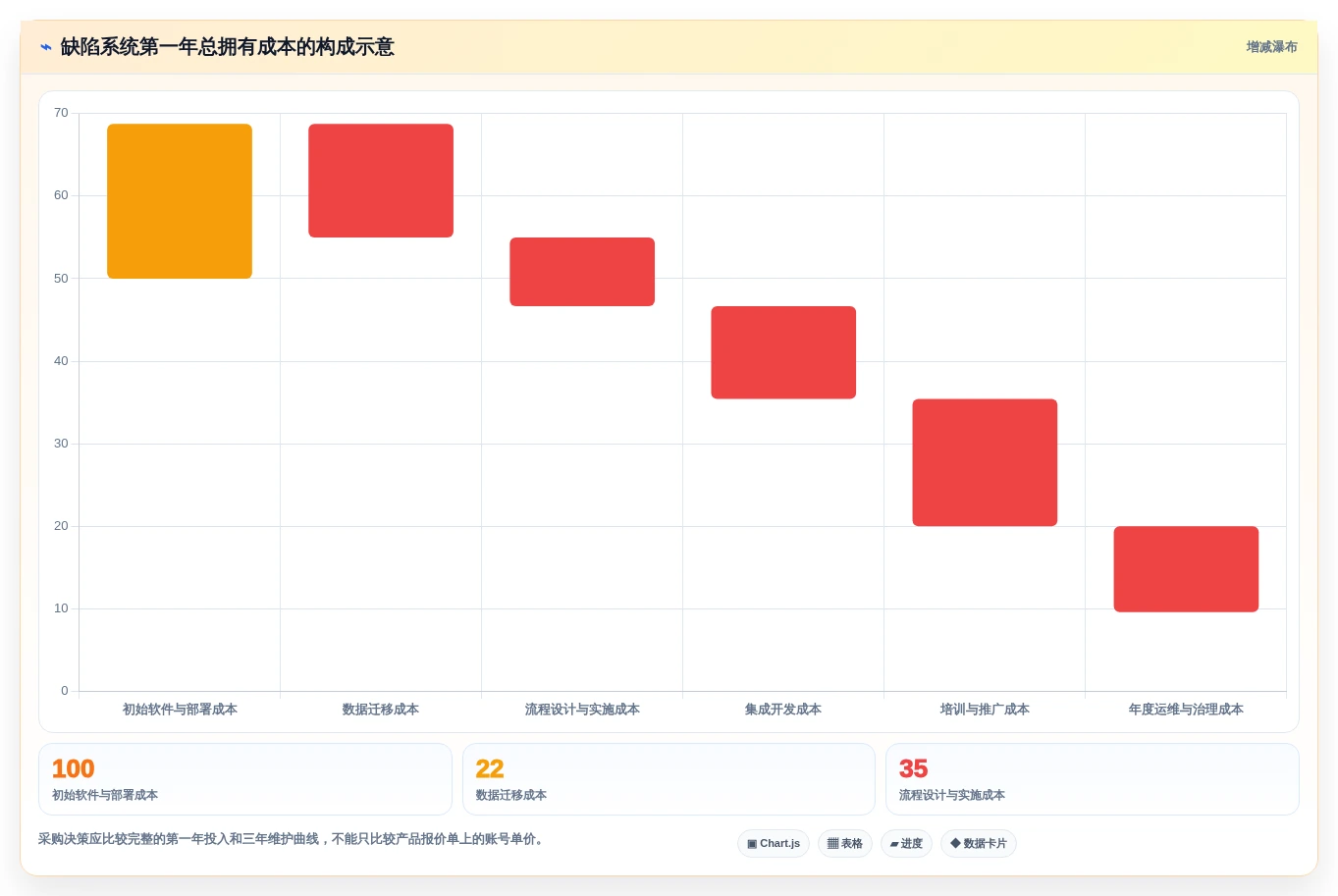The width and height of the screenshot is (1338, 896).
Task: Click the red 培训与推广成本 bar
Action: pos(985,462)
